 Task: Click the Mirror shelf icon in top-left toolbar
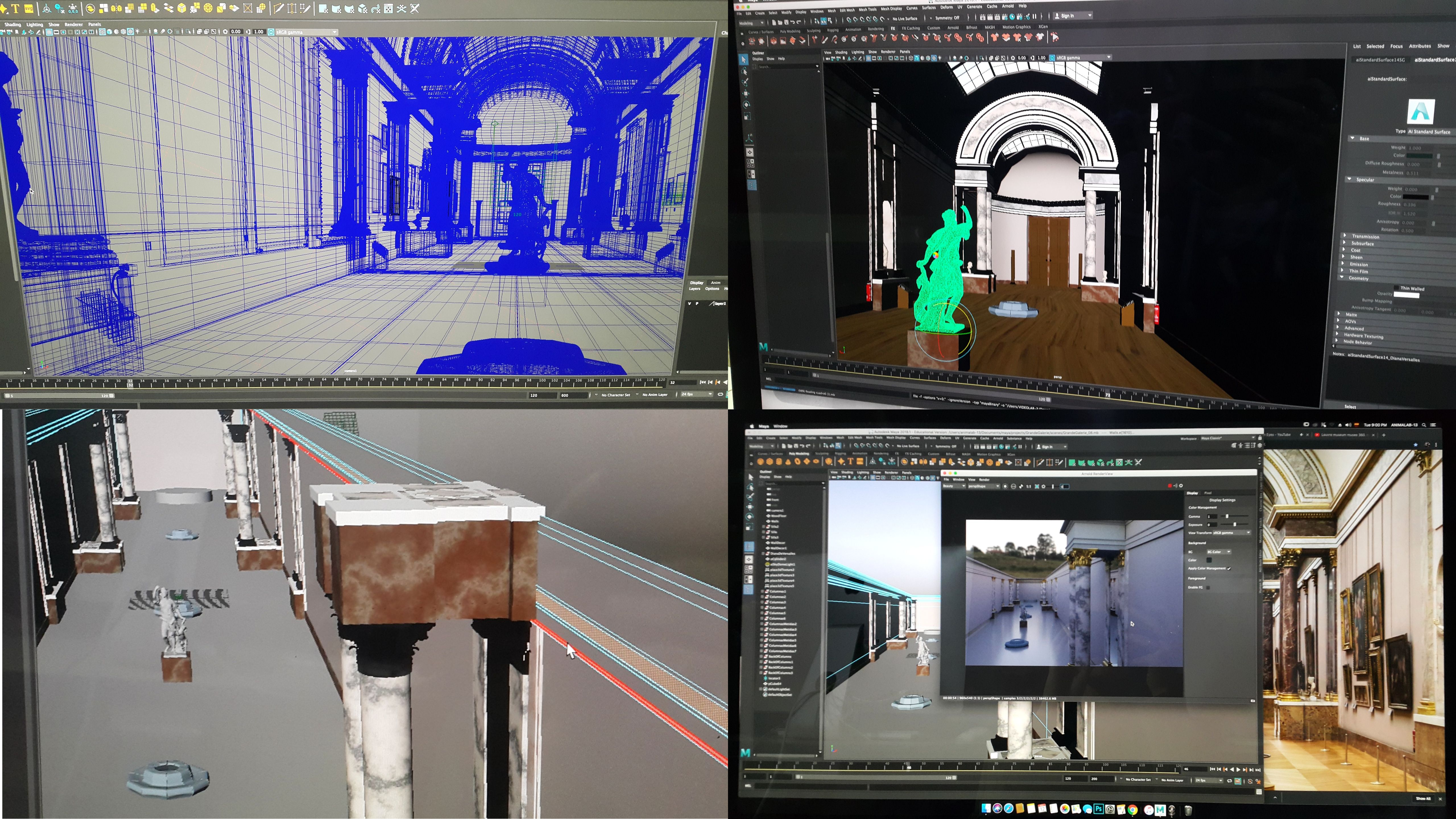116,9
